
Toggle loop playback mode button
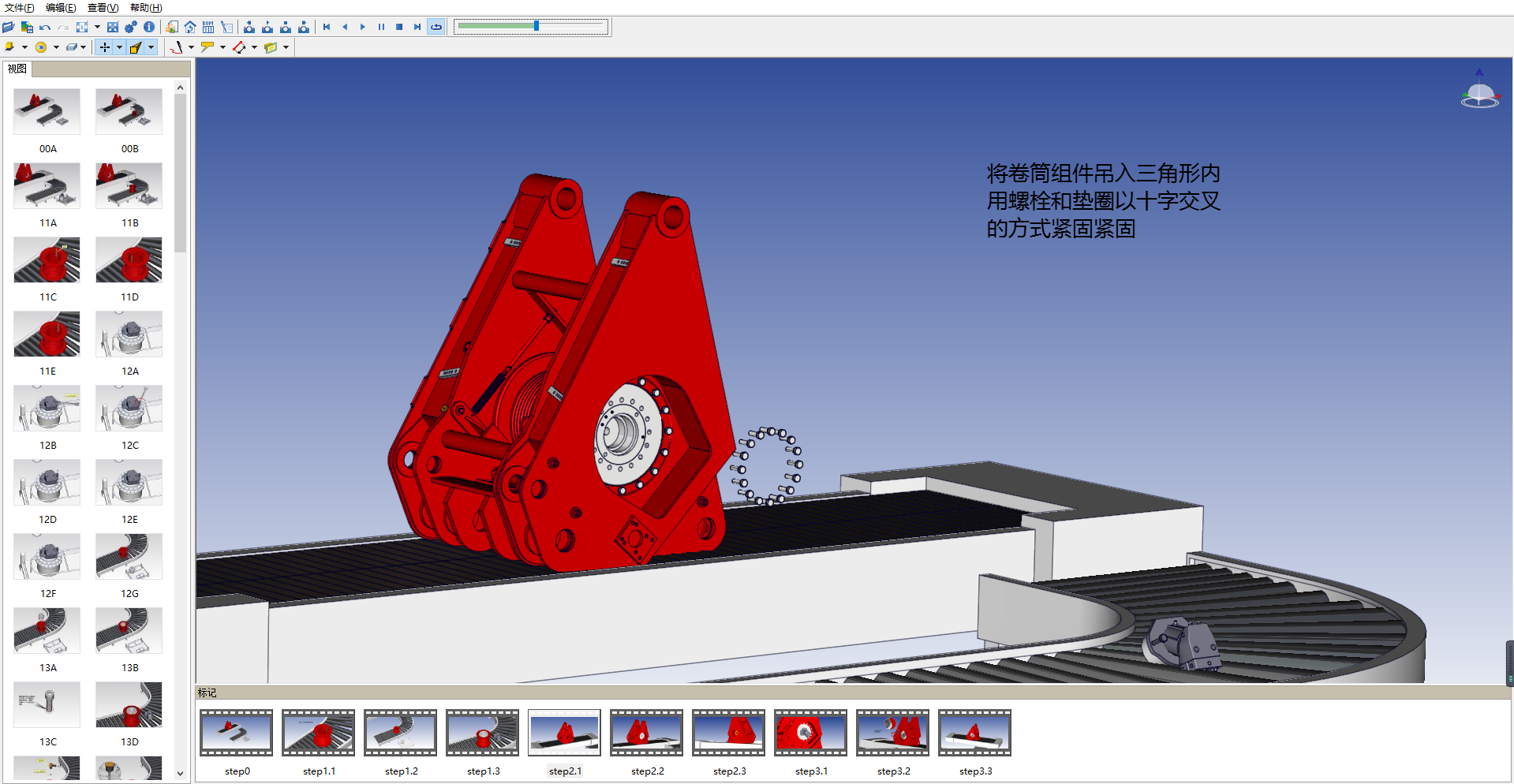(x=436, y=27)
